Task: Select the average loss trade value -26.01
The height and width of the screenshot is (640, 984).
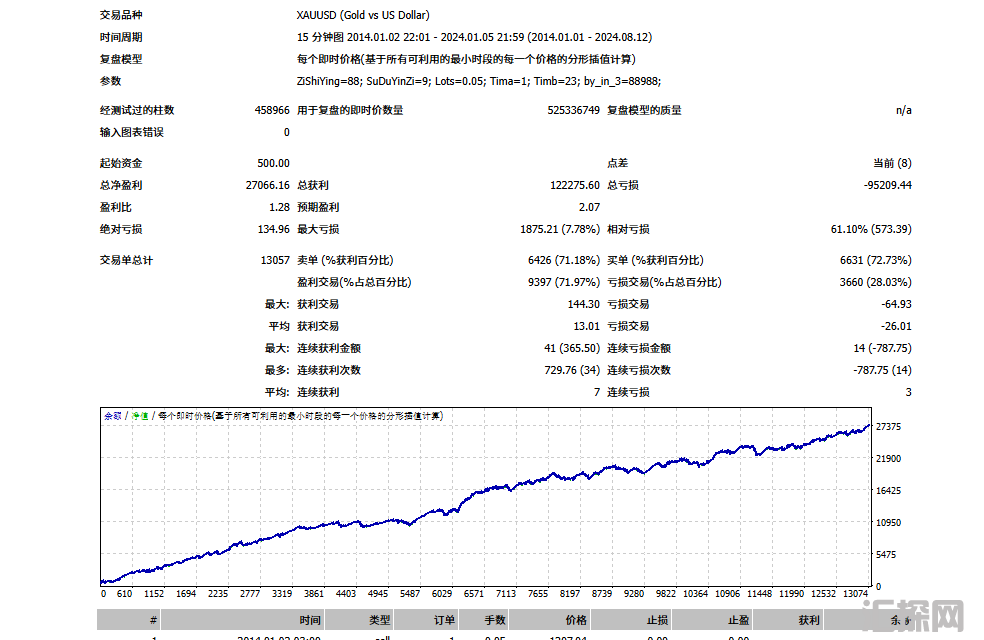Action: coord(896,326)
